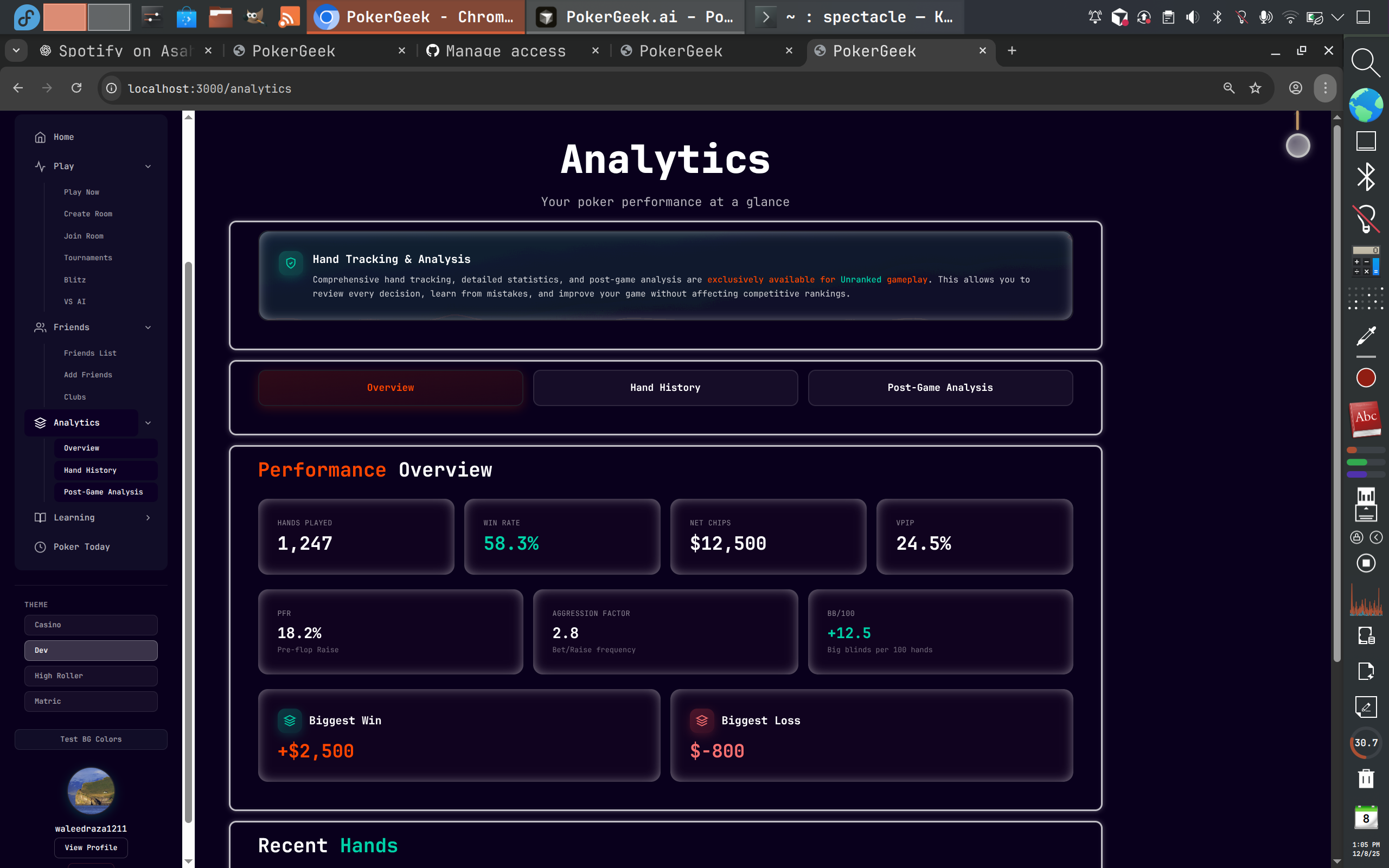Click the View Profile button
Image resolution: width=1389 pixels, height=868 pixels.
(x=91, y=847)
